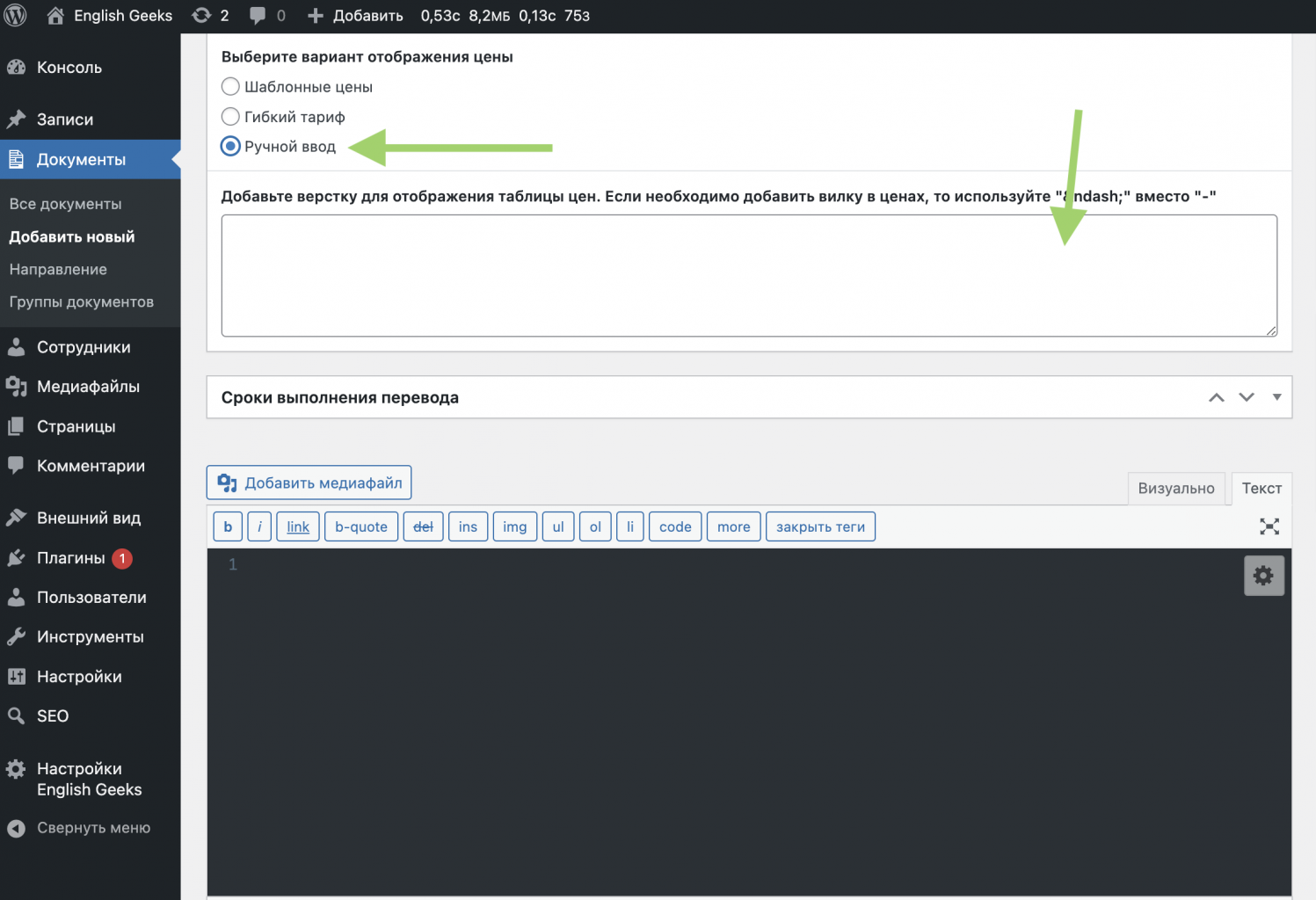Click the Сотрудники person icon
Image resolution: width=1316 pixels, height=900 pixels.
[x=16, y=347]
